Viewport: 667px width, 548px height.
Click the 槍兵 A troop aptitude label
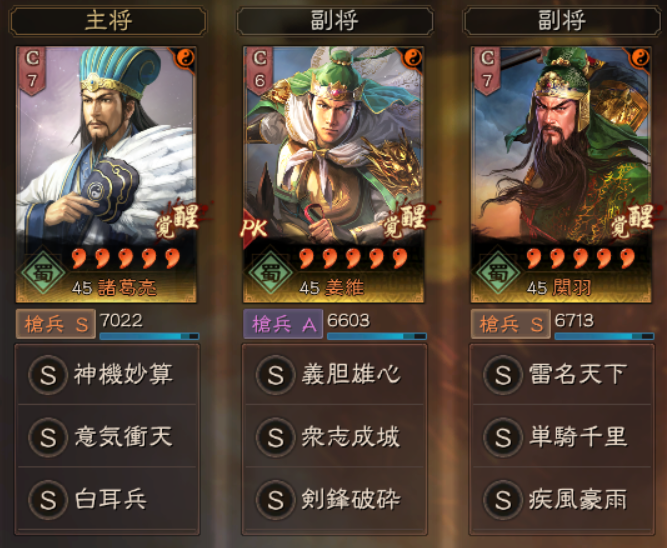[283, 325]
